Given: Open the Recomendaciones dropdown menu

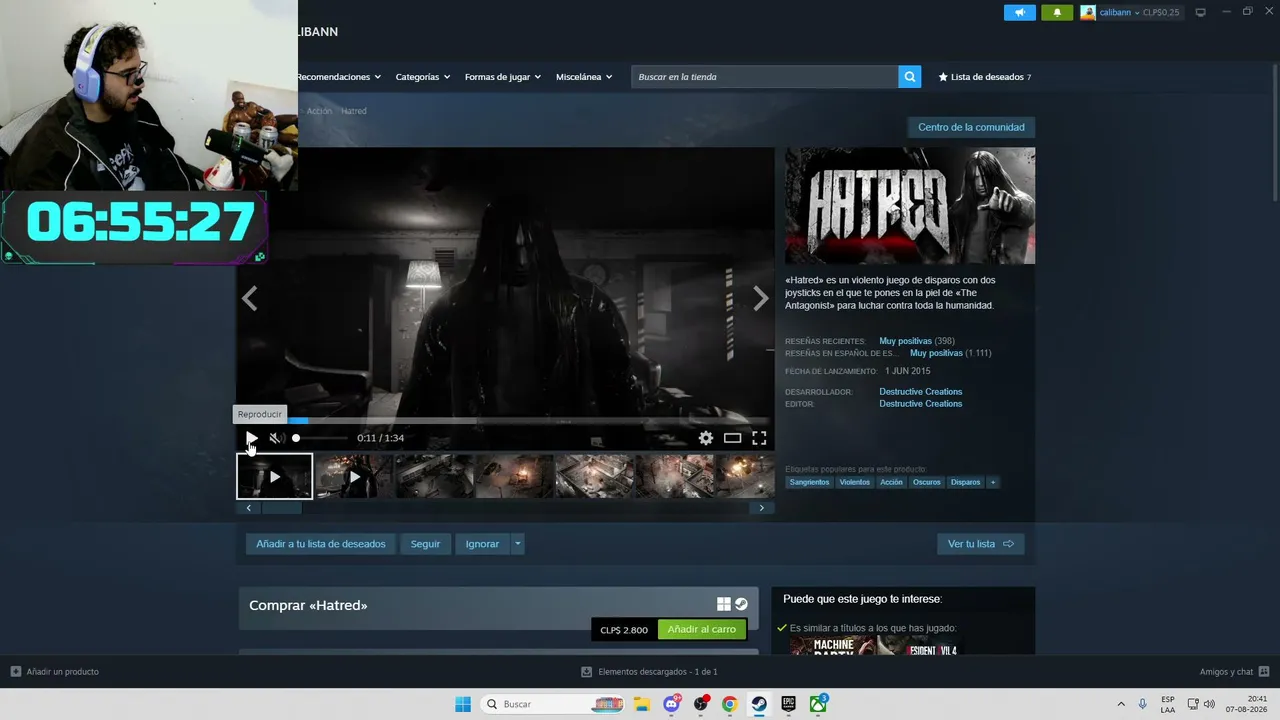Looking at the screenshot, I should [x=338, y=77].
